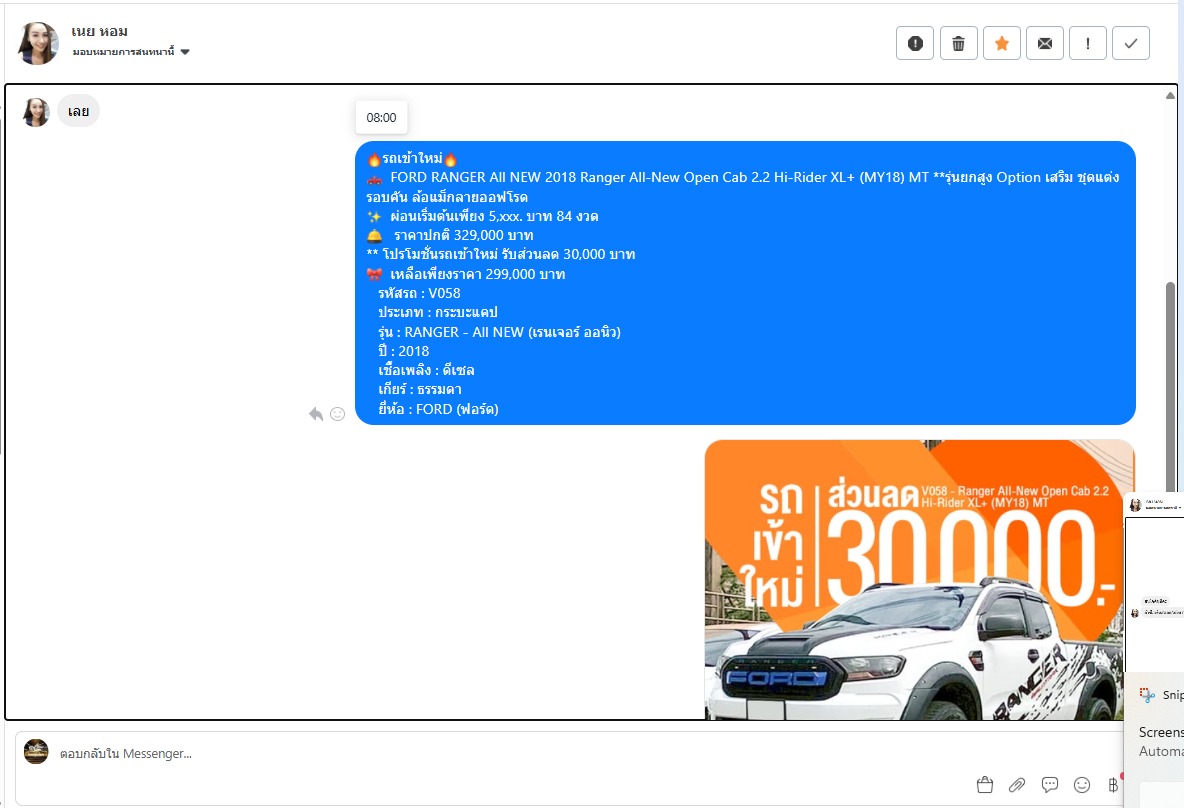Select the 329,000 baht regular price line
The height and width of the screenshot is (808, 1184).
(x=450, y=235)
